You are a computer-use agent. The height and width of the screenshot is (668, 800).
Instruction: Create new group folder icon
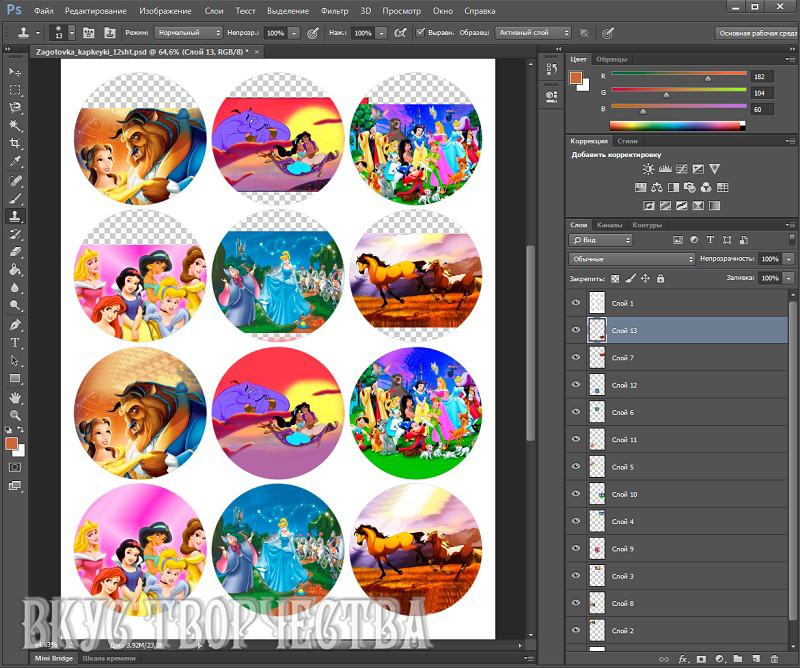point(738,659)
